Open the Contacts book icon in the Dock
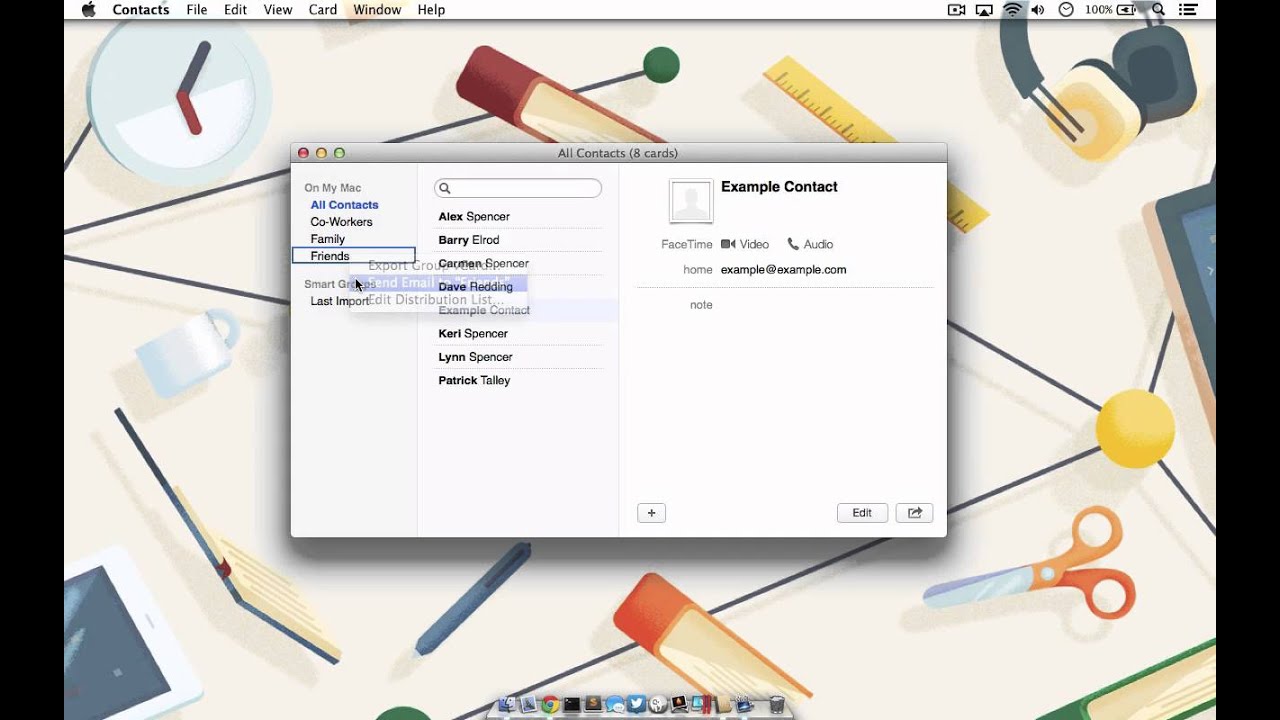Screen dimensions: 1280x720 click(x=722, y=704)
